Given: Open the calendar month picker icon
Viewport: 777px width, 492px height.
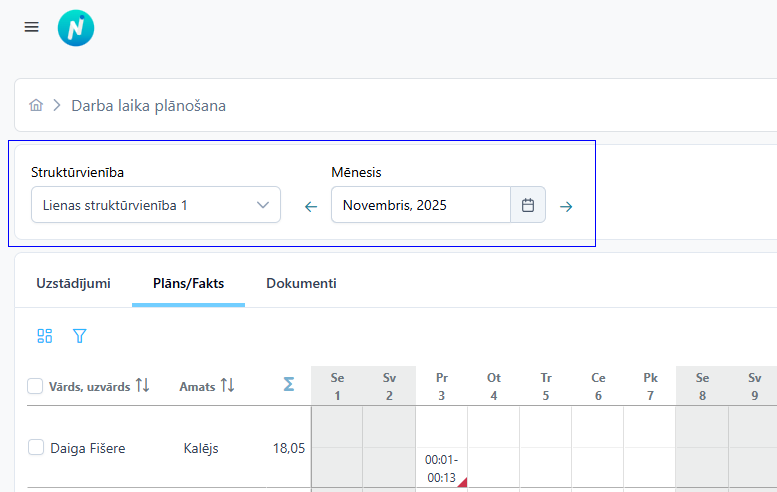Looking at the screenshot, I should tap(528, 205).
